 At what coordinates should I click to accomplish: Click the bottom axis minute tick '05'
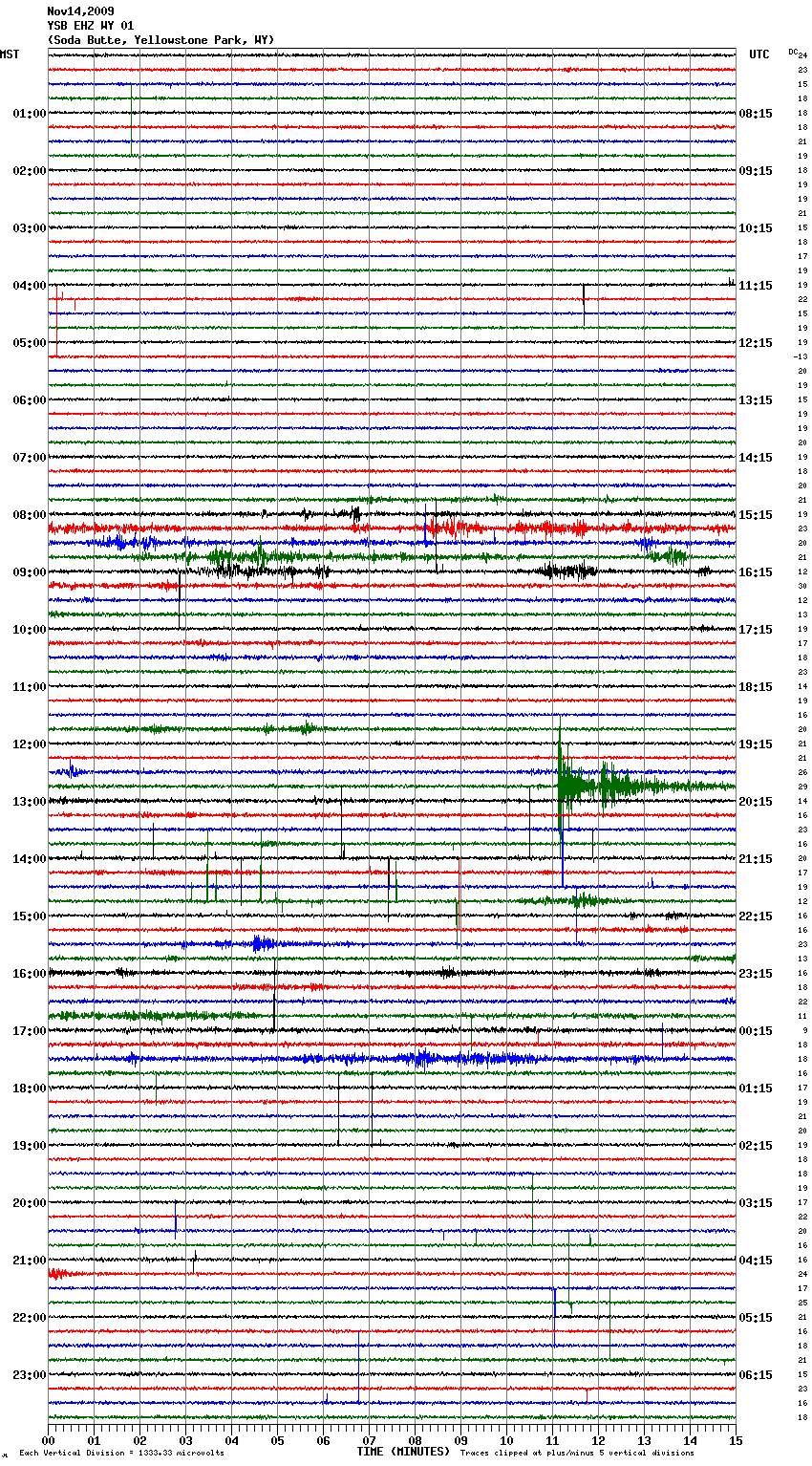point(277,1440)
